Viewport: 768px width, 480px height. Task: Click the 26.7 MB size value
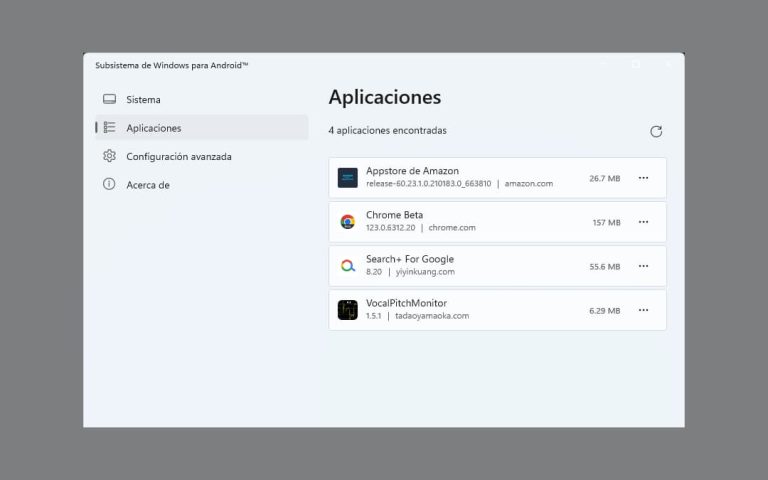point(604,178)
